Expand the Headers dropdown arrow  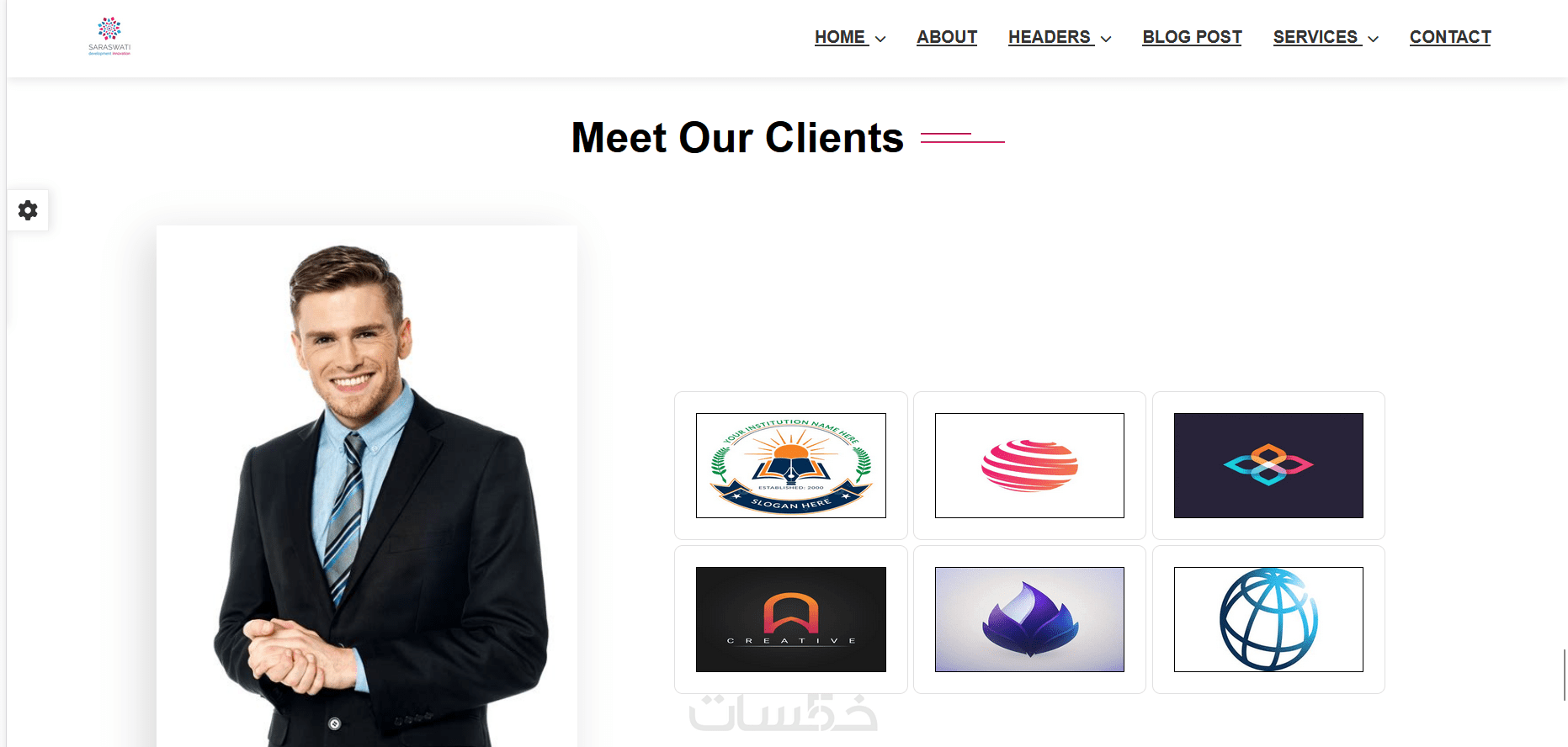pos(1106,39)
